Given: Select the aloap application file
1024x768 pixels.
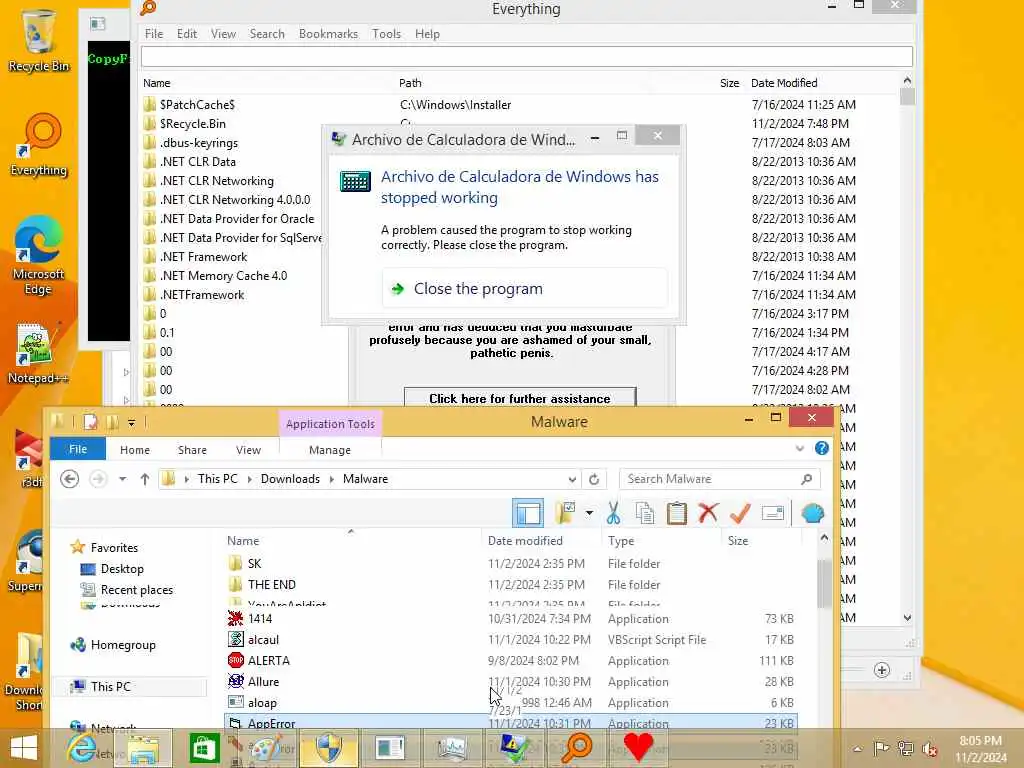Looking at the screenshot, I should click(511, 703).
